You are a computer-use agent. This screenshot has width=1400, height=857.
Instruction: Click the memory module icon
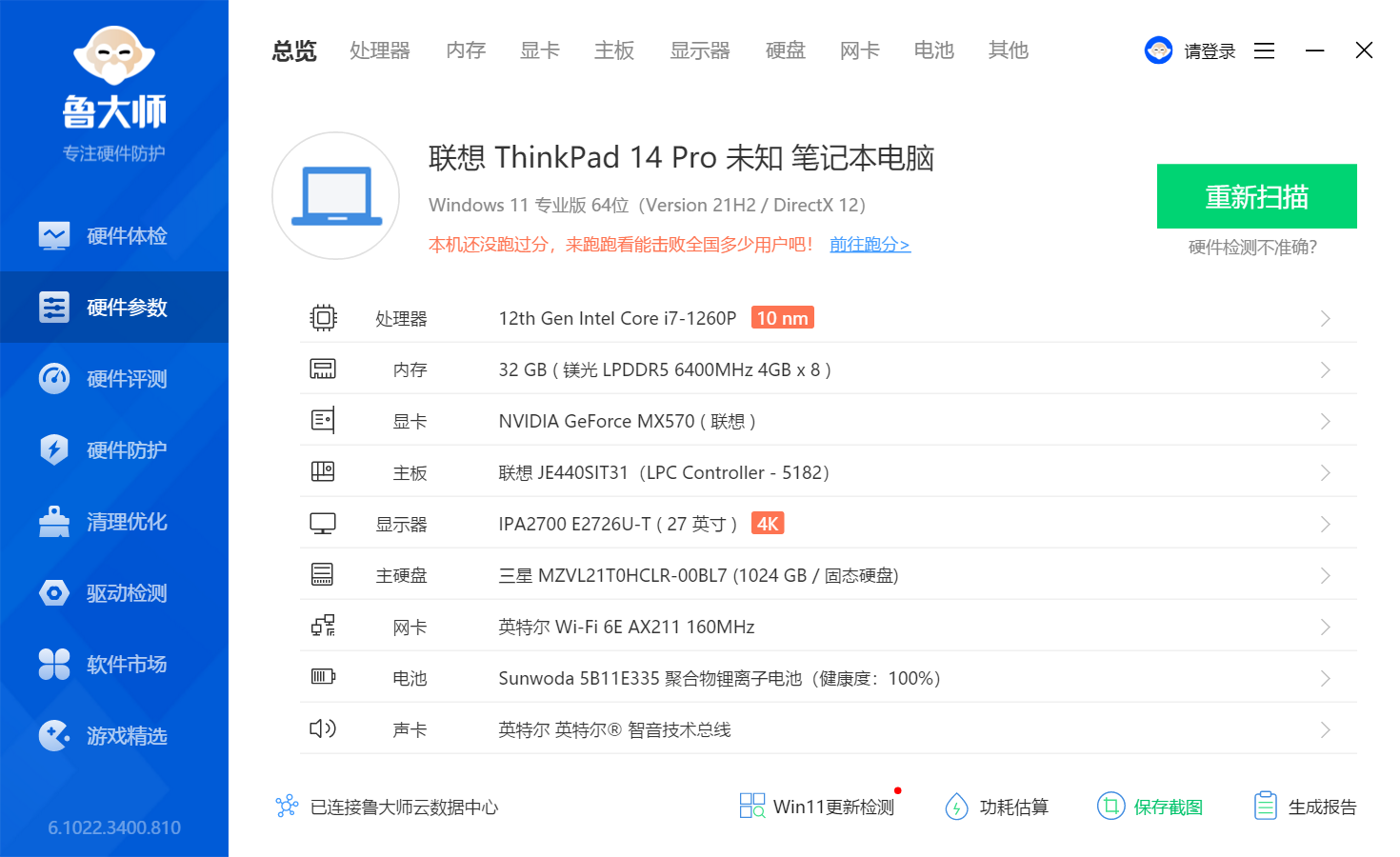tap(323, 369)
